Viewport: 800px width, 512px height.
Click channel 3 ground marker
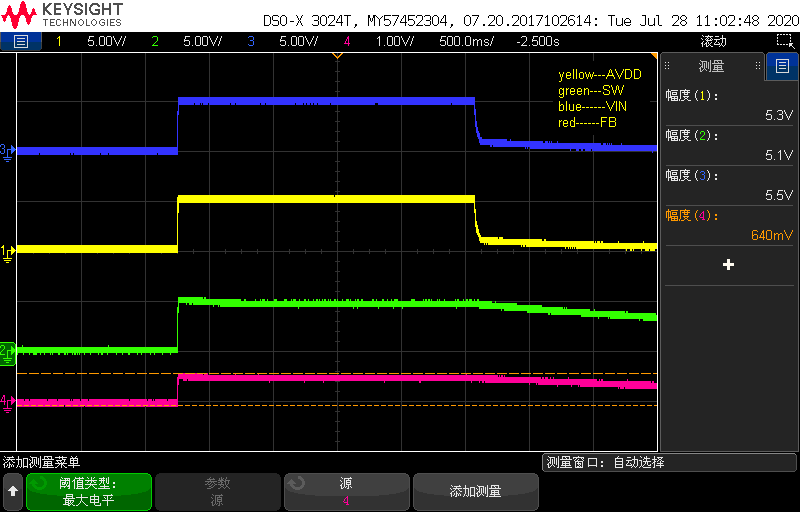pos(7,151)
